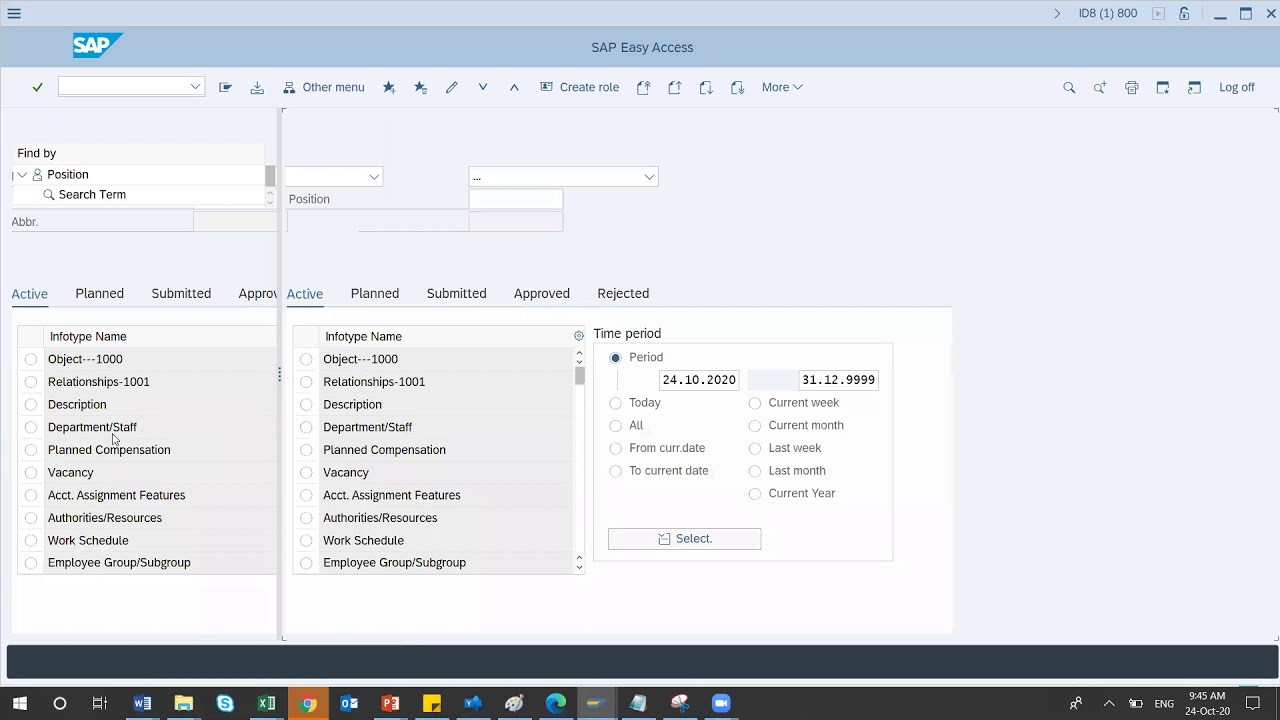Click the session window icon before Log off
Image resolution: width=1280 pixels, height=720 pixels.
coord(1194,87)
